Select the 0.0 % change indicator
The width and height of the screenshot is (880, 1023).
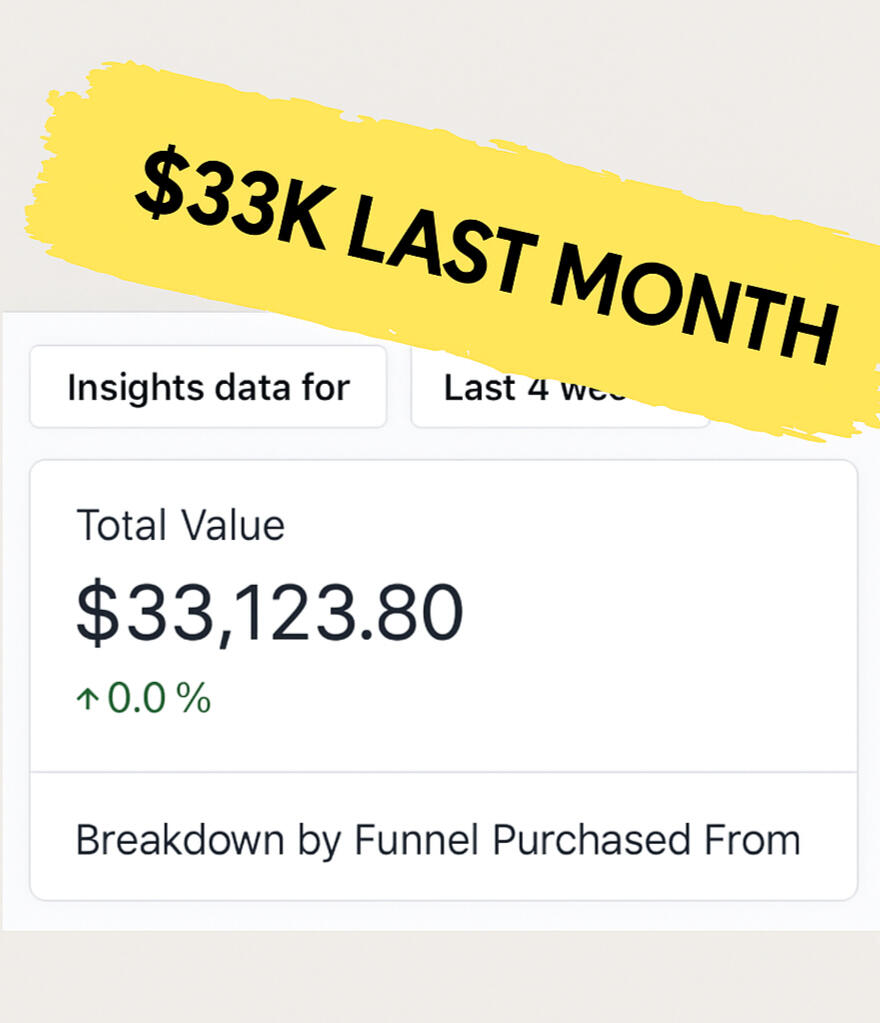tap(145, 698)
